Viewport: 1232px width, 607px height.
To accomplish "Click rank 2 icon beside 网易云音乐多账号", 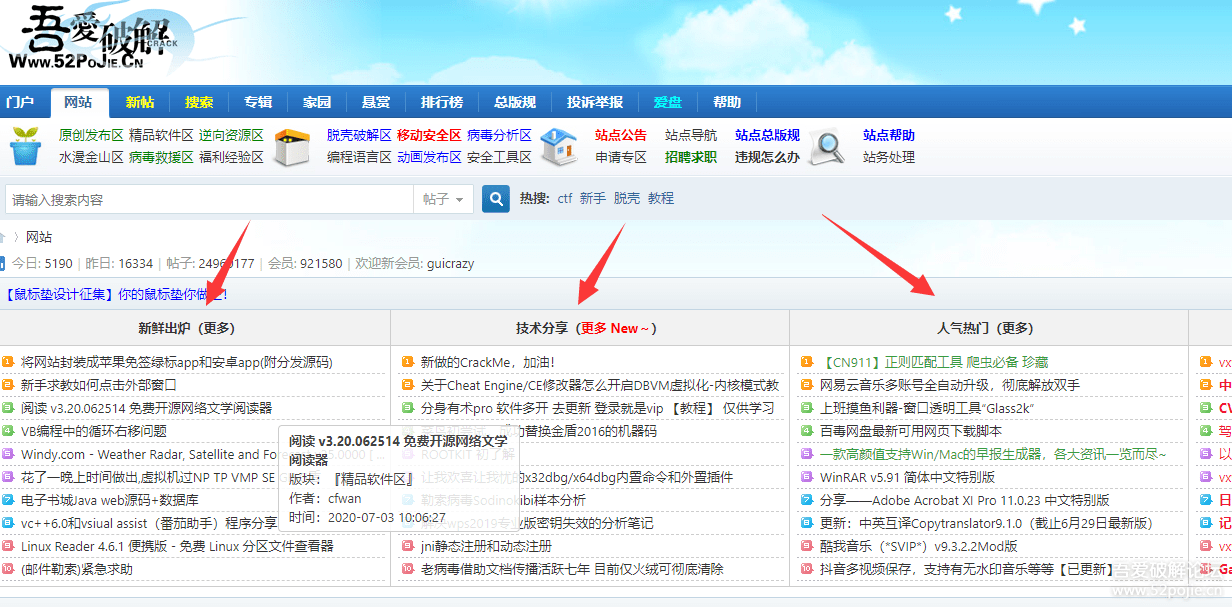I will click(x=808, y=385).
